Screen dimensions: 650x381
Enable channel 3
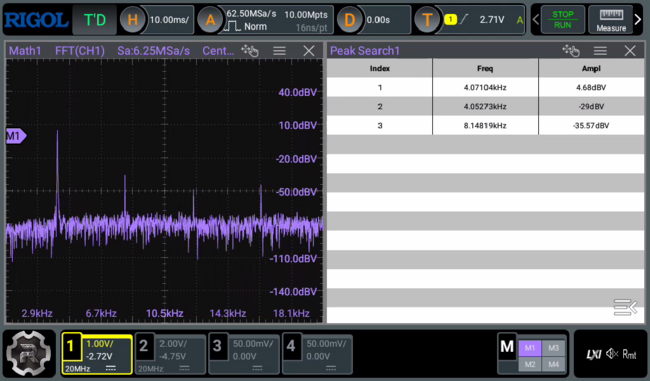coord(244,354)
